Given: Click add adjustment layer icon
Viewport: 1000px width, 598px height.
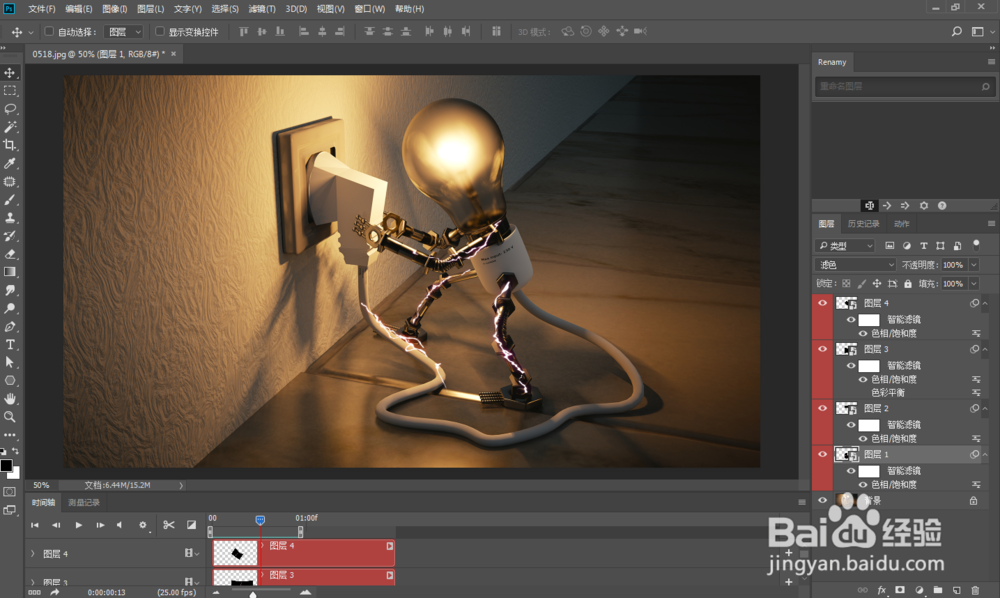Looking at the screenshot, I should (x=919, y=590).
